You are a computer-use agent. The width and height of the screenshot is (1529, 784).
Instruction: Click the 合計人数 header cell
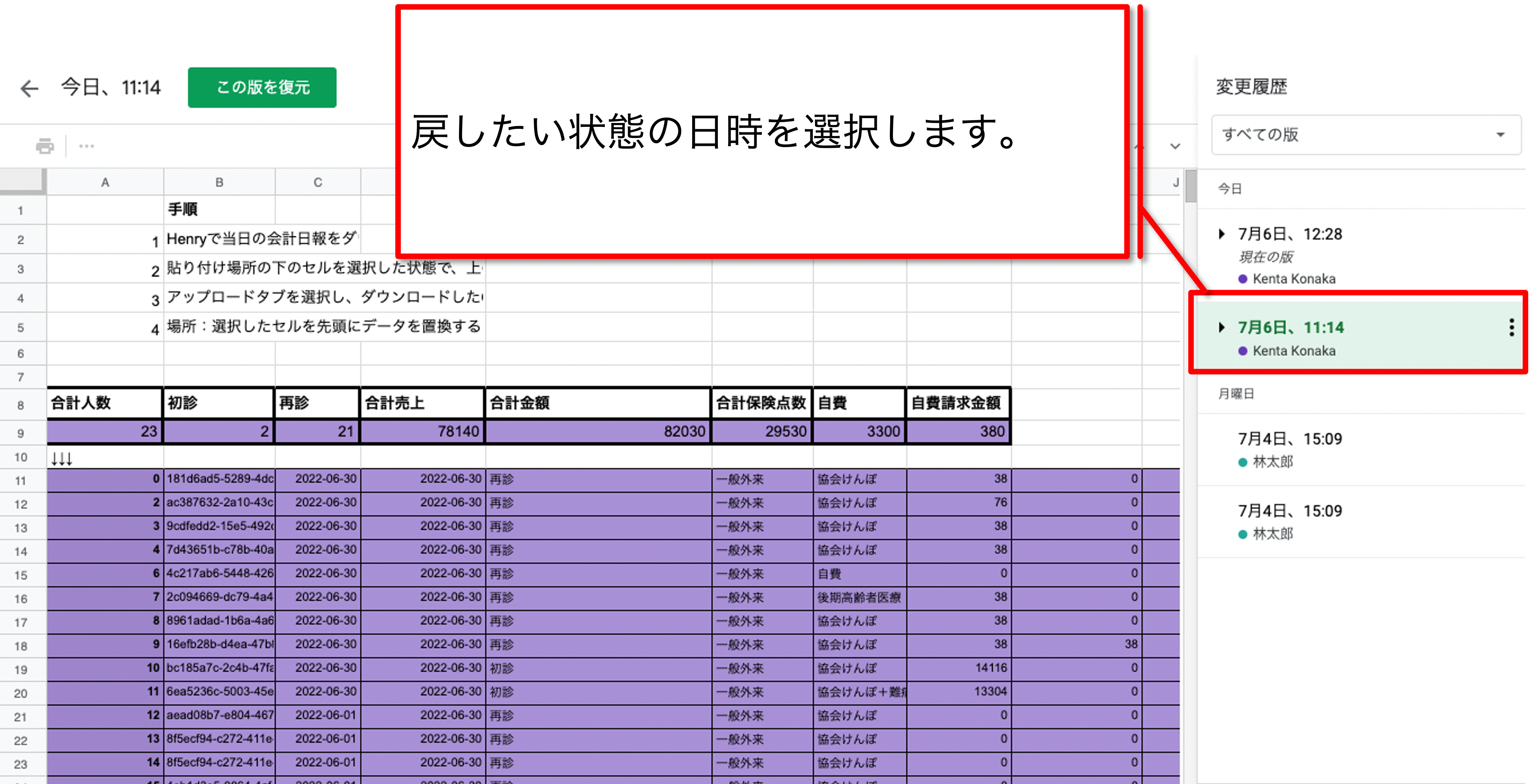[104, 403]
